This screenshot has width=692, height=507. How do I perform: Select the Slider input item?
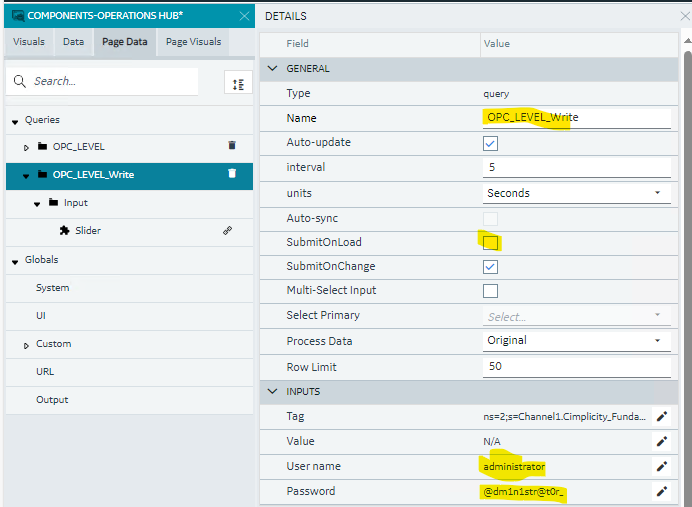(x=88, y=230)
